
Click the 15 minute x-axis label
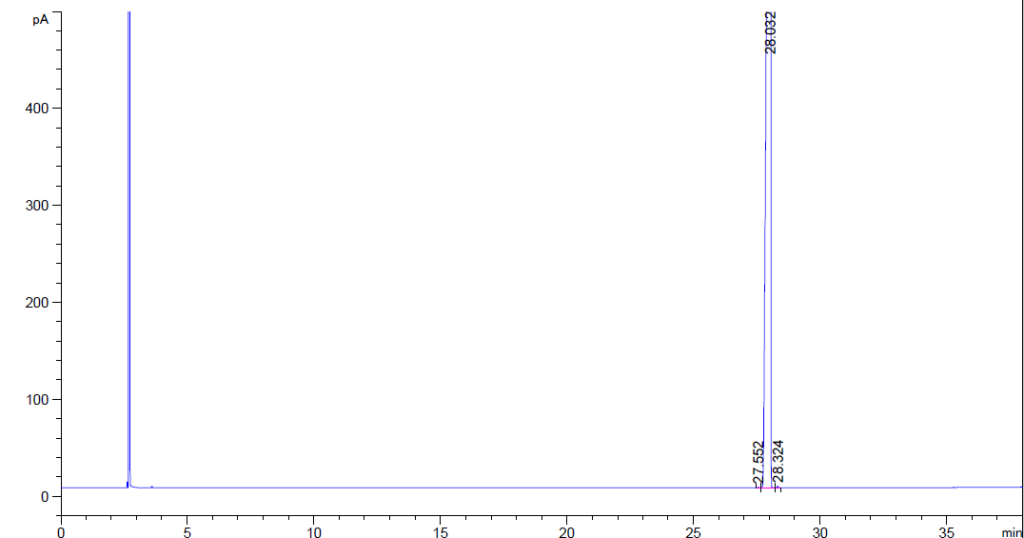pyautogui.click(x=441, y=532)
